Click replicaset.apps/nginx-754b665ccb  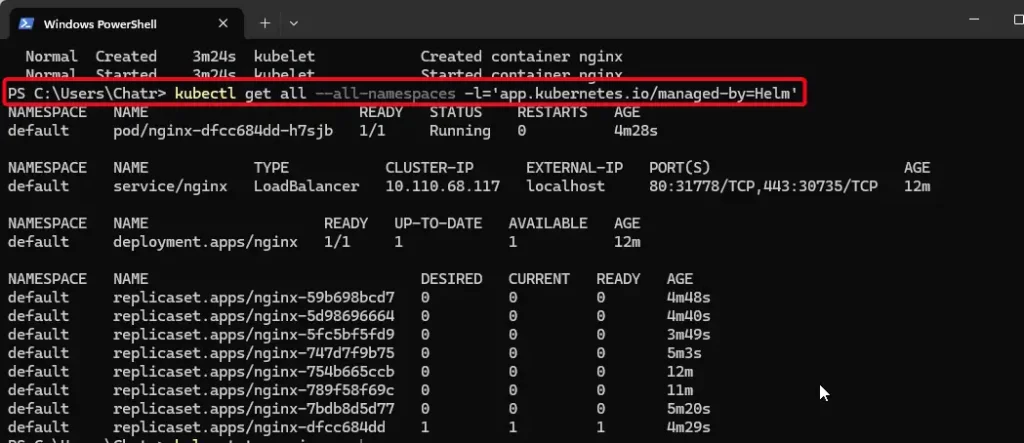pos(253,372)
